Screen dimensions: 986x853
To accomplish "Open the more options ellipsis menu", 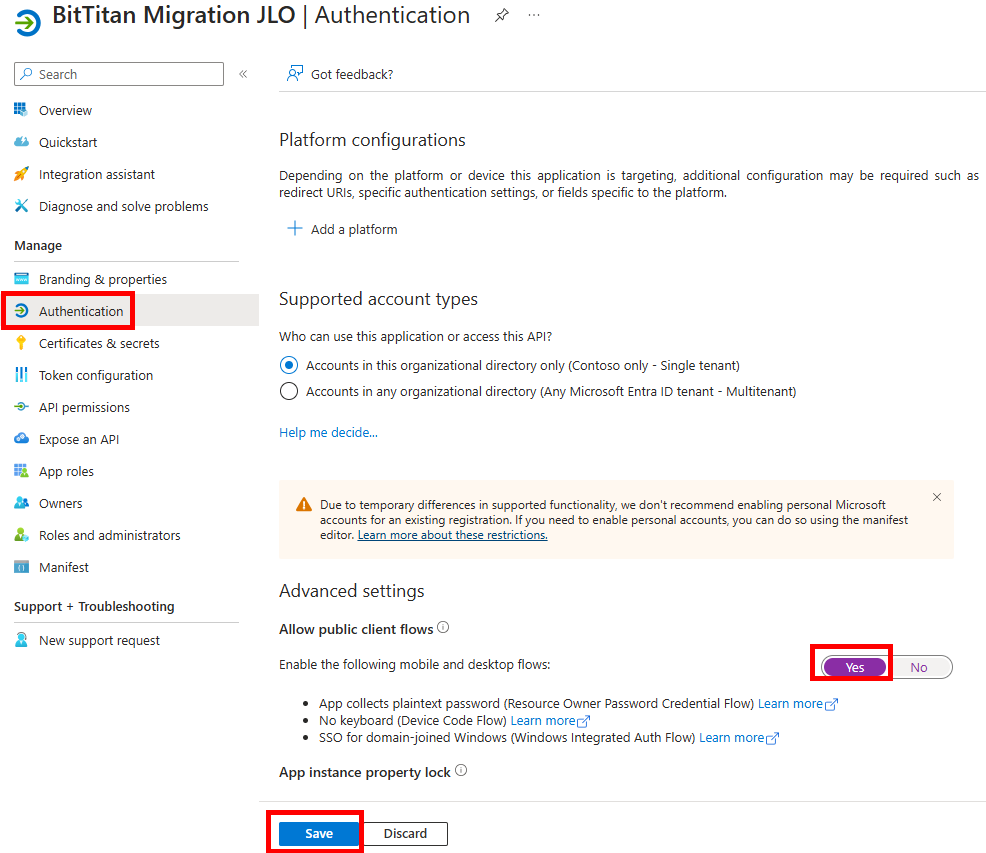I will point(534,15).
